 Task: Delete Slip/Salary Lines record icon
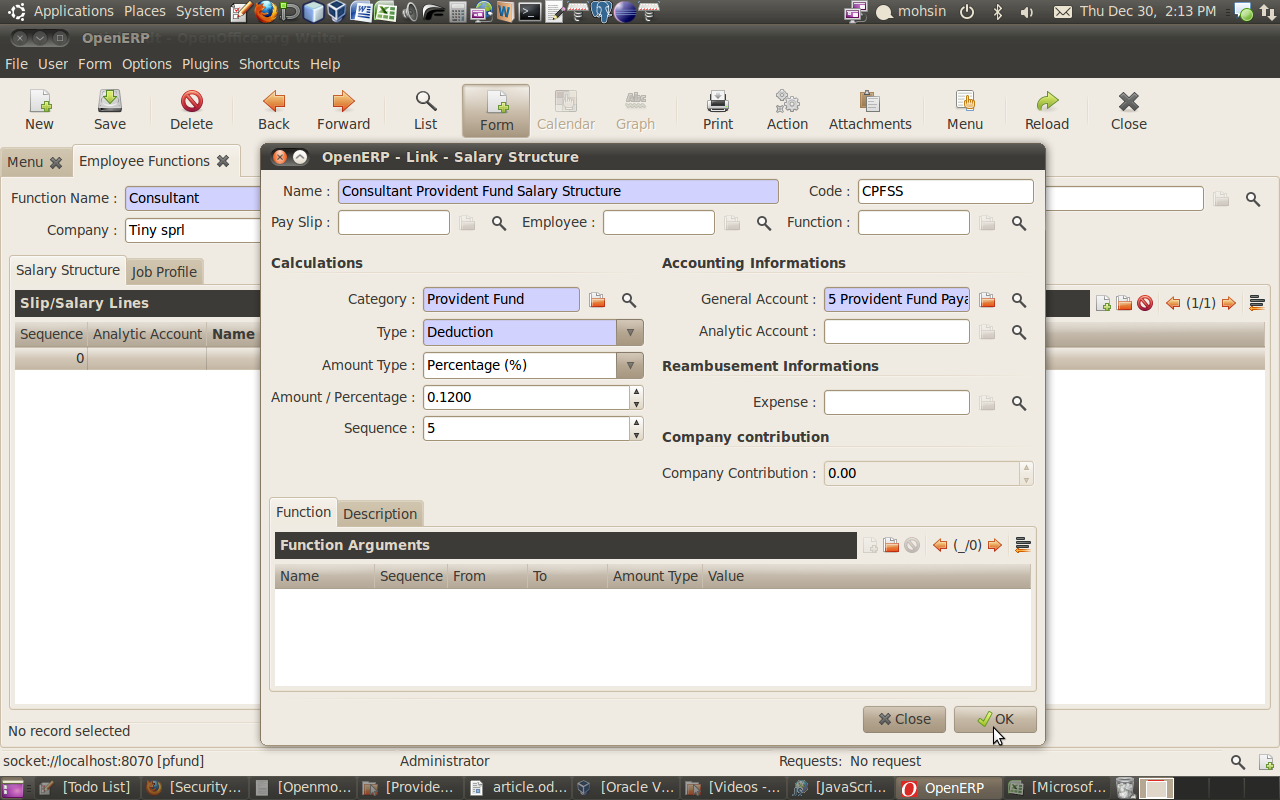pyautogui.click(x=1145, y=303)
